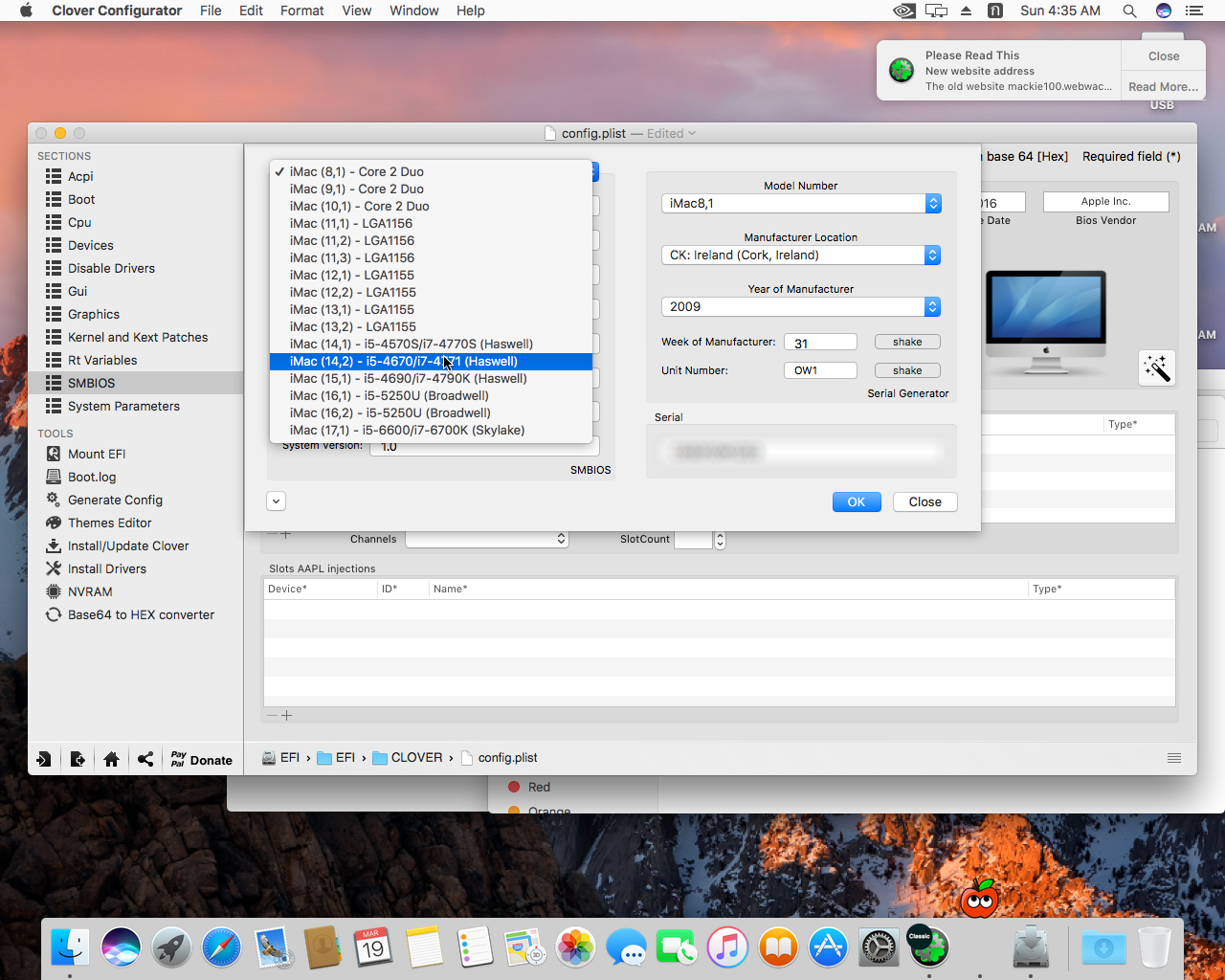Open Kernel and Kext Patches section
1225x980 pixels.
point(138,337)
